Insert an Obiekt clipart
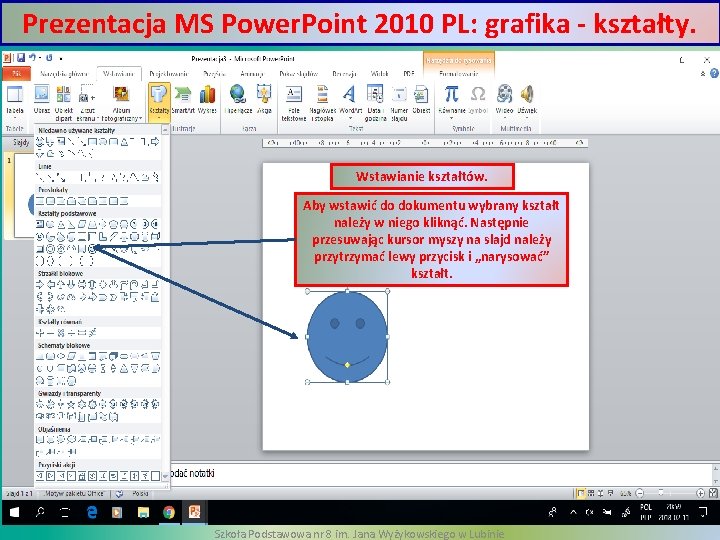Viewport: 720px width, 540px height. pyautogui.click(x=63, y=102)
